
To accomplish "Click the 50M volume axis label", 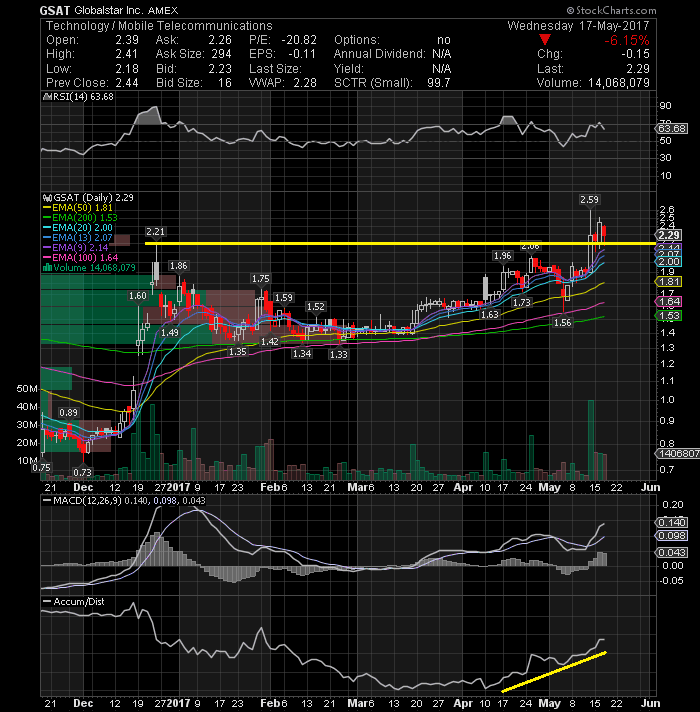I will [27, 389].
